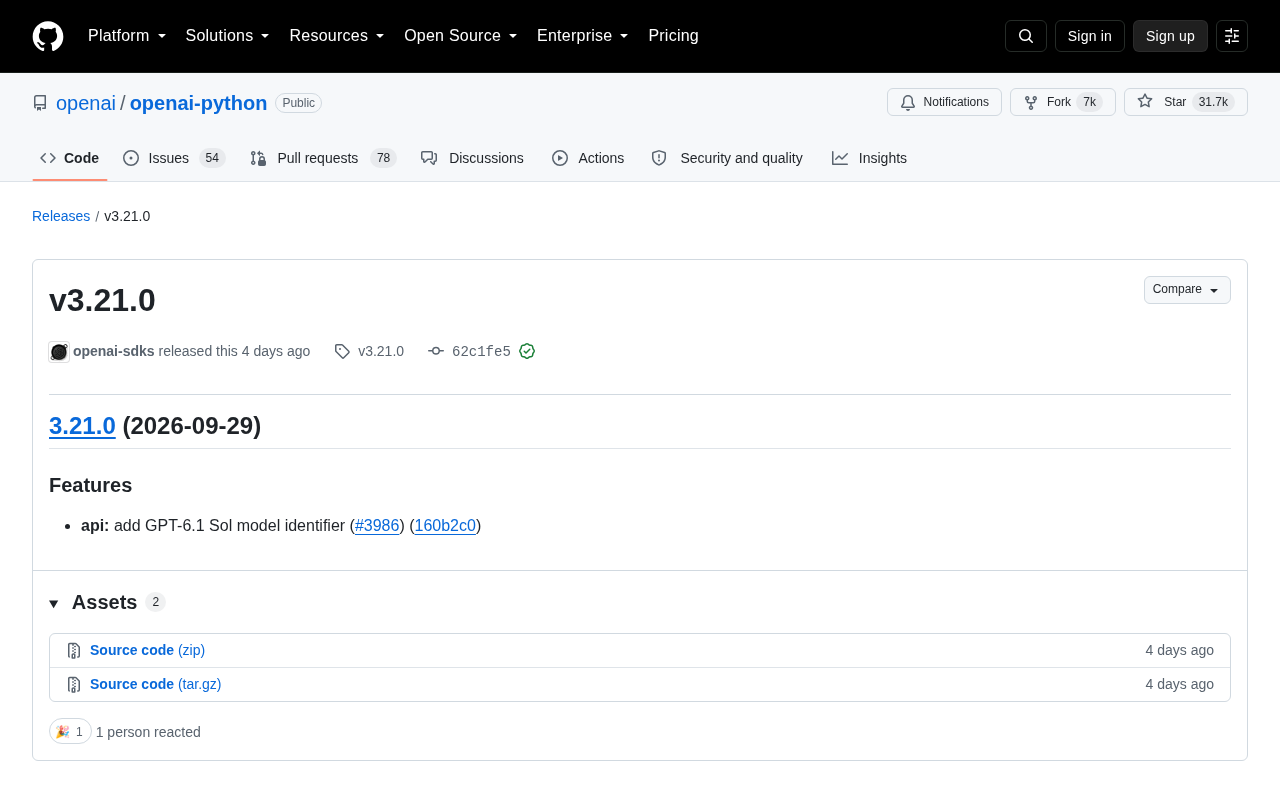Click the openai-sdks avatar image
The width and height of the screenshot is (1280, 800).
(x=59, y=351)
